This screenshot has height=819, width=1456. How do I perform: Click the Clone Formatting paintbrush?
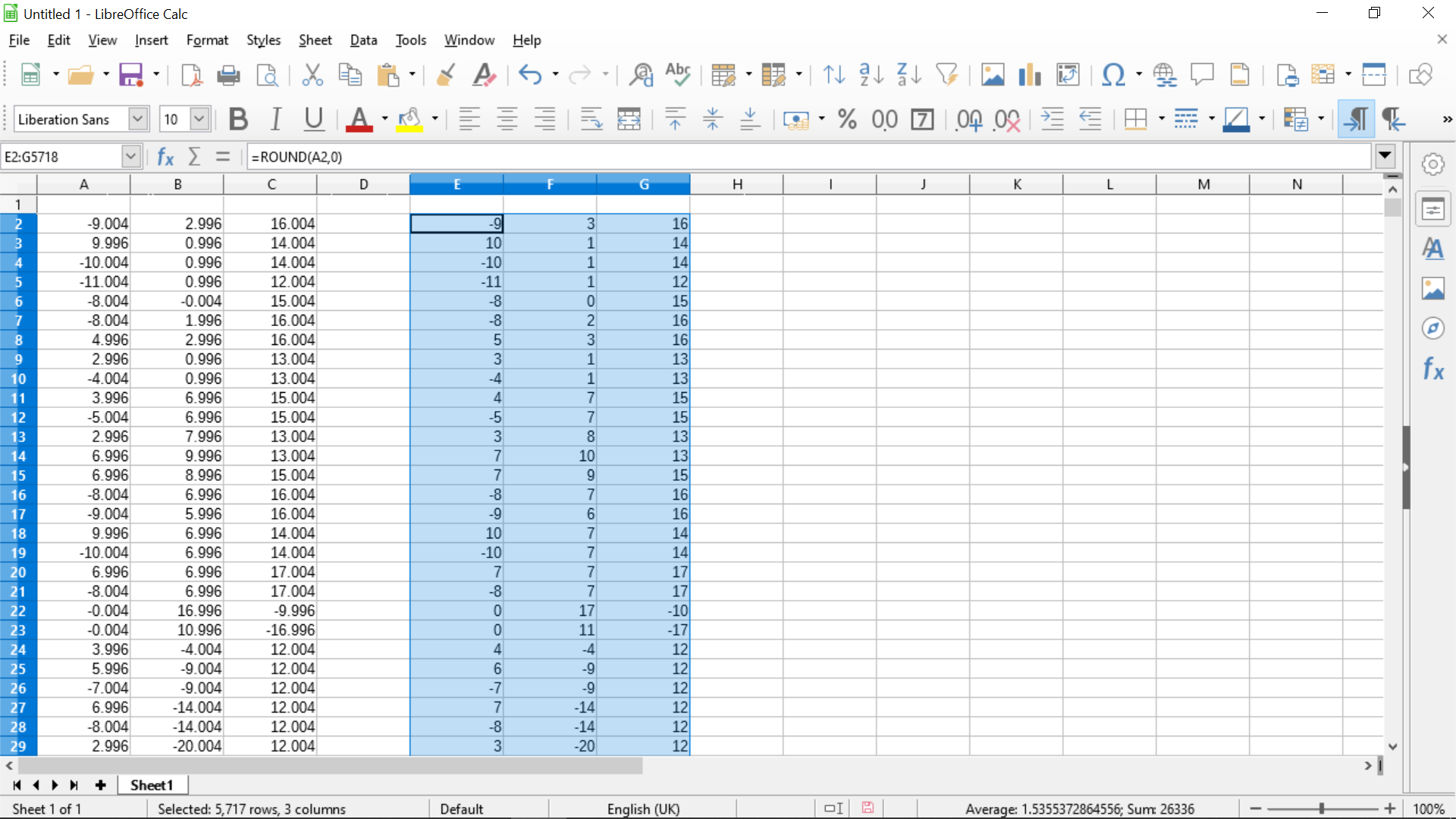coord(446,74)
